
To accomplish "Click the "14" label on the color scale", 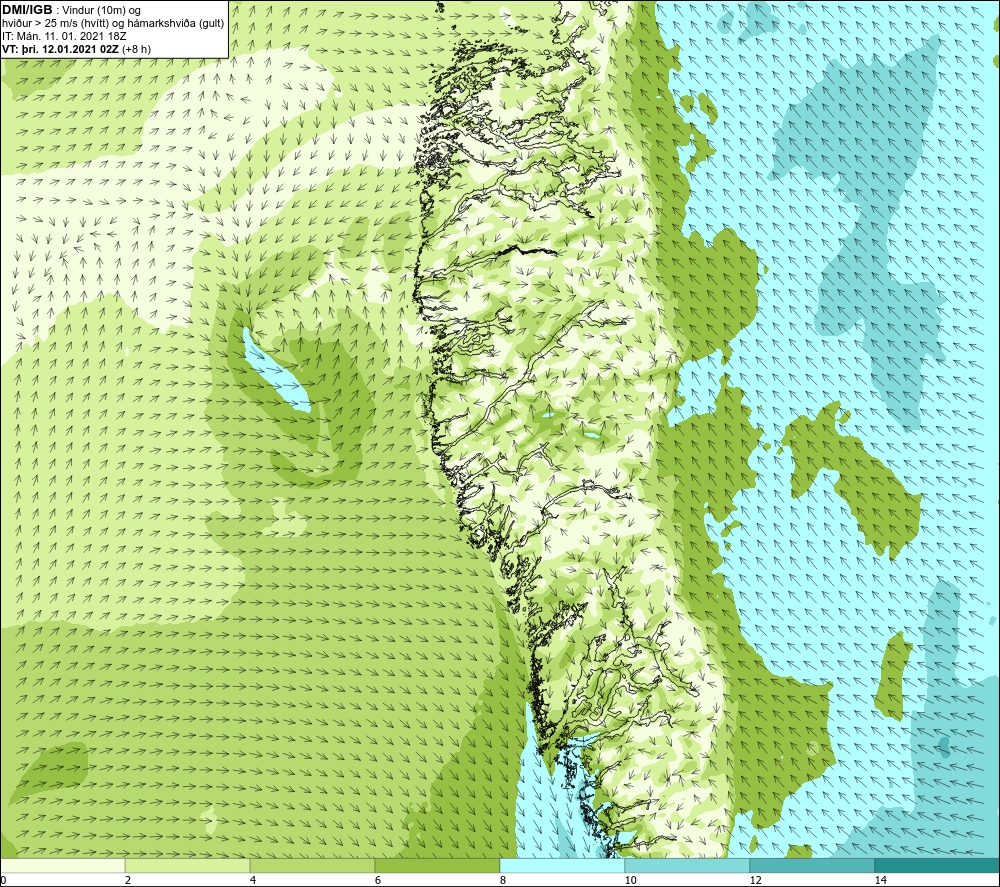I will tap(881, 880).
